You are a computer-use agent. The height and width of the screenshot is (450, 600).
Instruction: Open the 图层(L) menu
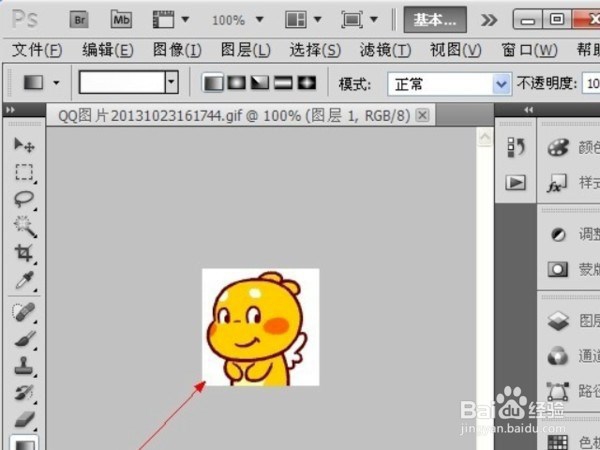point(246,50)
